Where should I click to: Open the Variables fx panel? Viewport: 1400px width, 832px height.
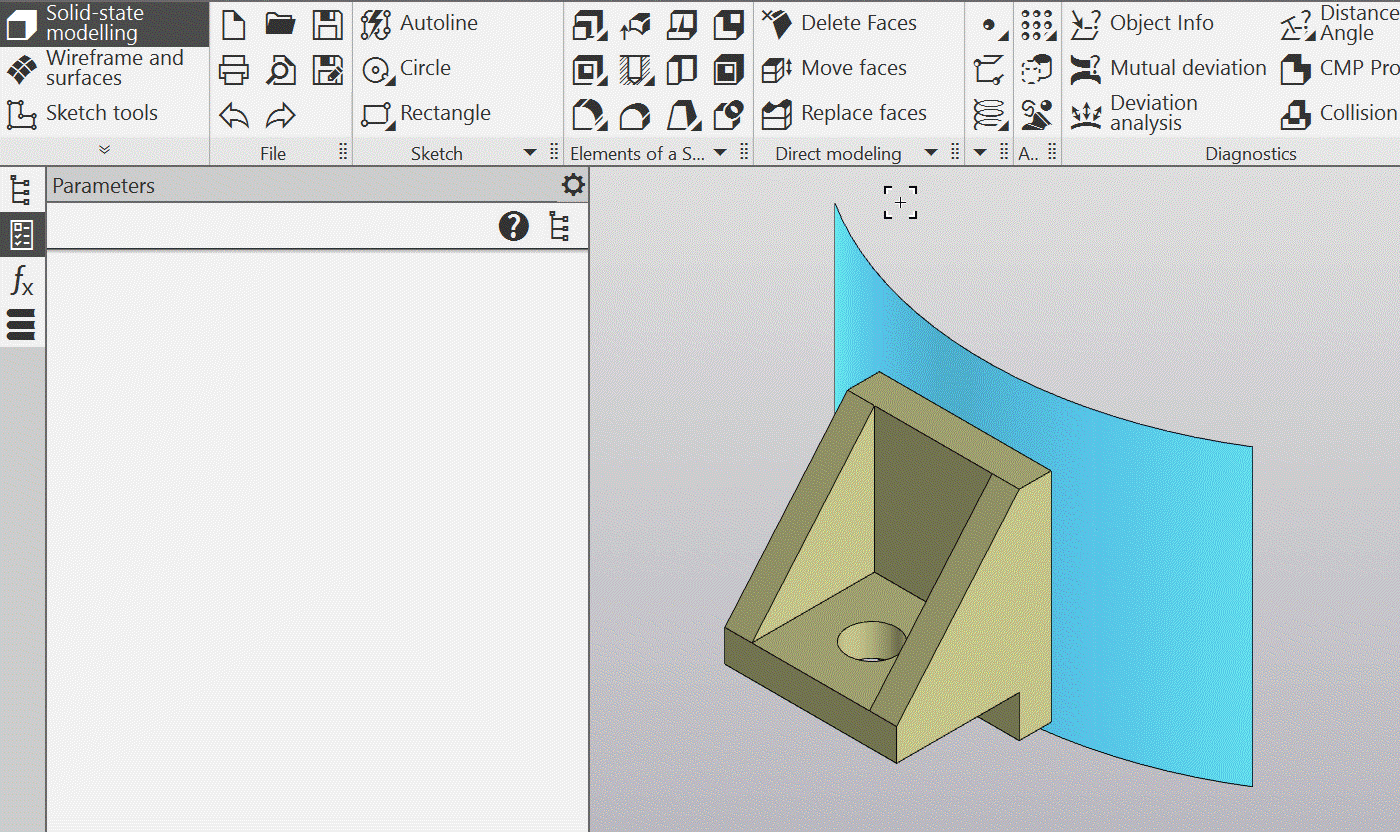(21, 281)
